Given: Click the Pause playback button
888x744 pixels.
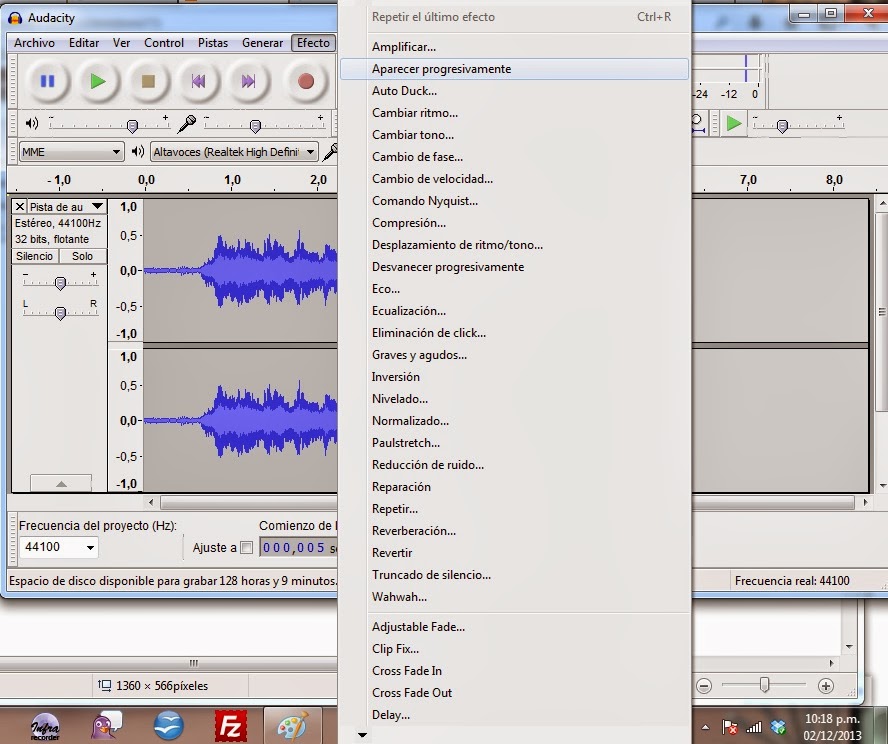Looking at the screenshot, I should [48, 82].
